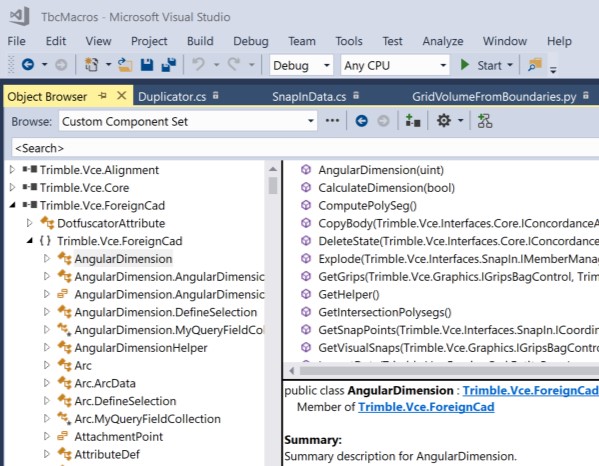This screenshot has height=466, width=599.
Task: Select the ComputePolySeg() member
Action: tap(367, 205)
